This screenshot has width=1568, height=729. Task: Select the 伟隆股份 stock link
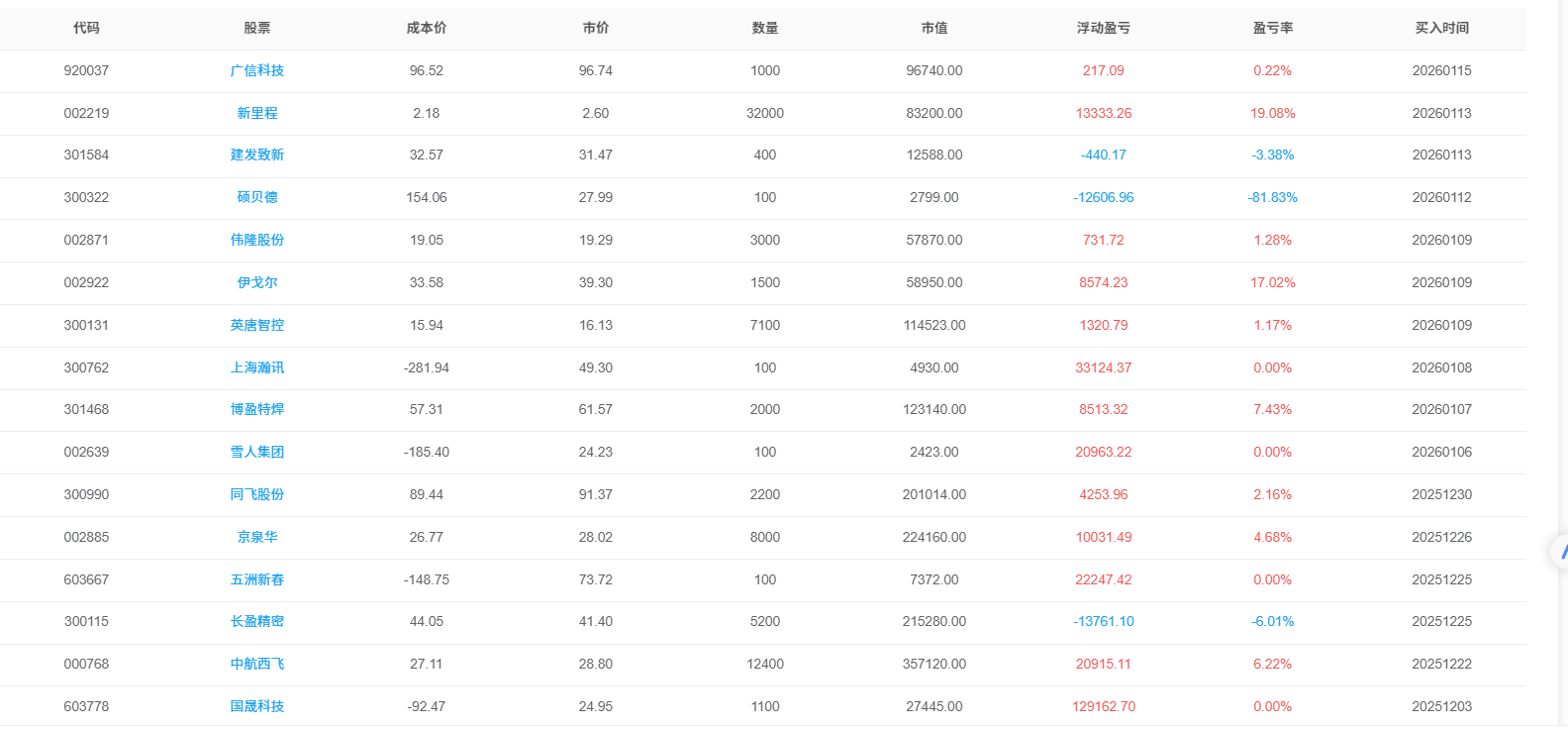point(257,240)
